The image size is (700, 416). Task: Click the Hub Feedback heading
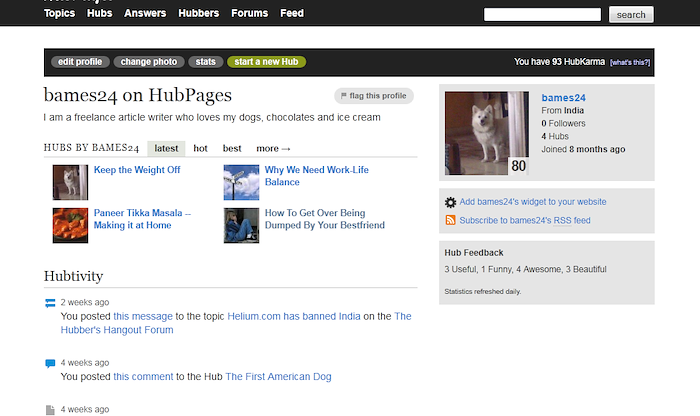point(474,253)
